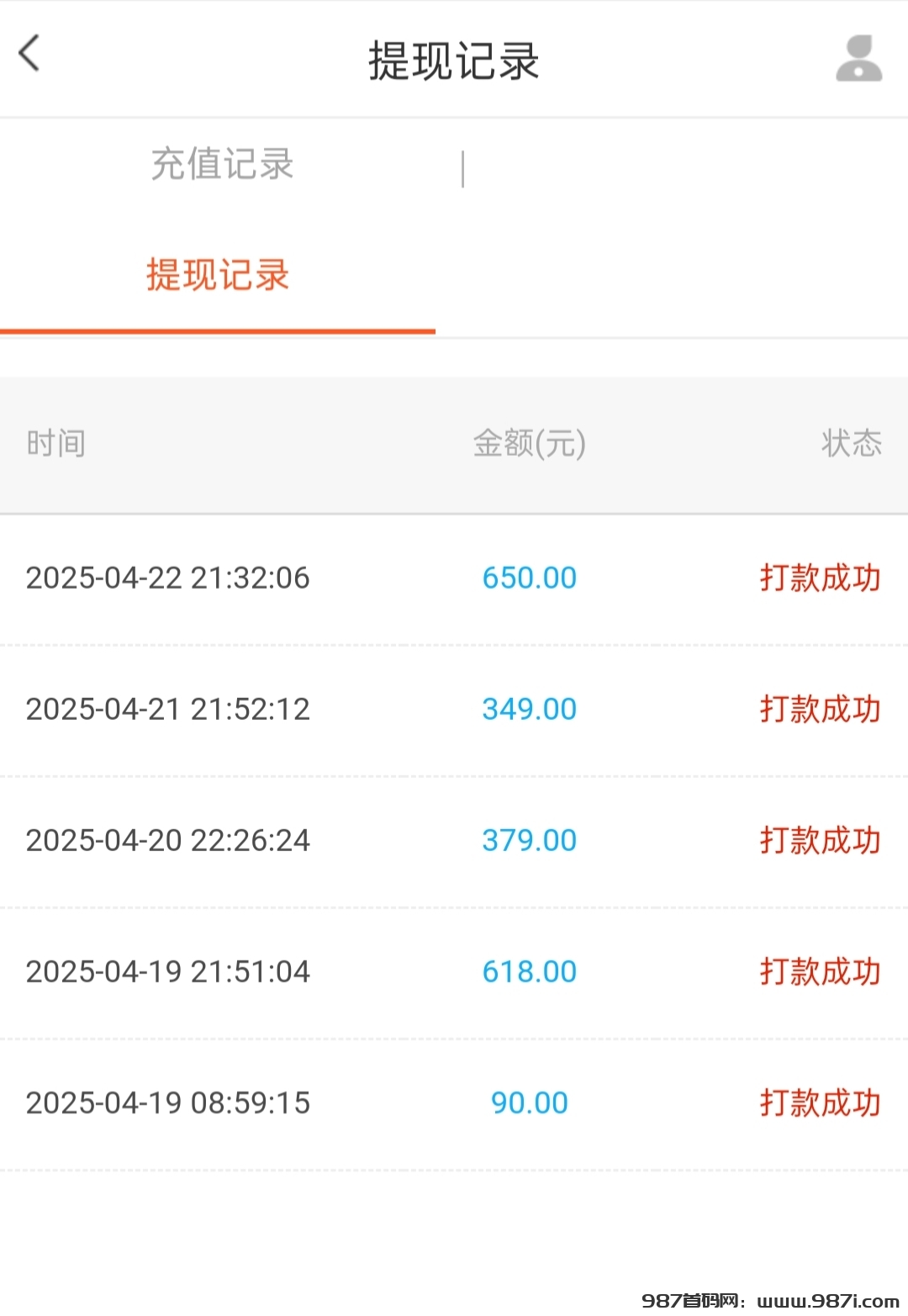
Task: Select the 650.00 amount entry
Action: pos(530,579)
